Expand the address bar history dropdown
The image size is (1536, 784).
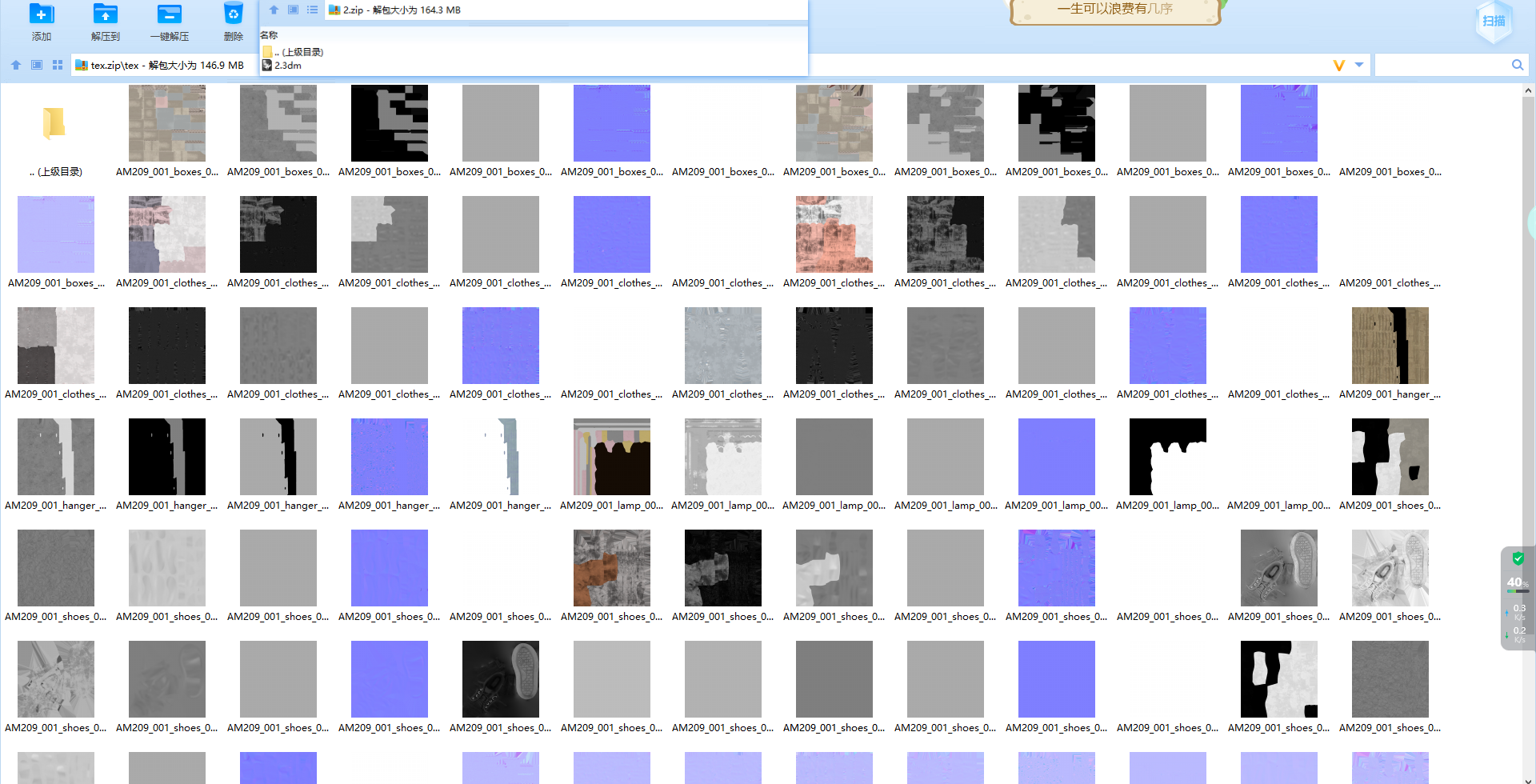1359,65
